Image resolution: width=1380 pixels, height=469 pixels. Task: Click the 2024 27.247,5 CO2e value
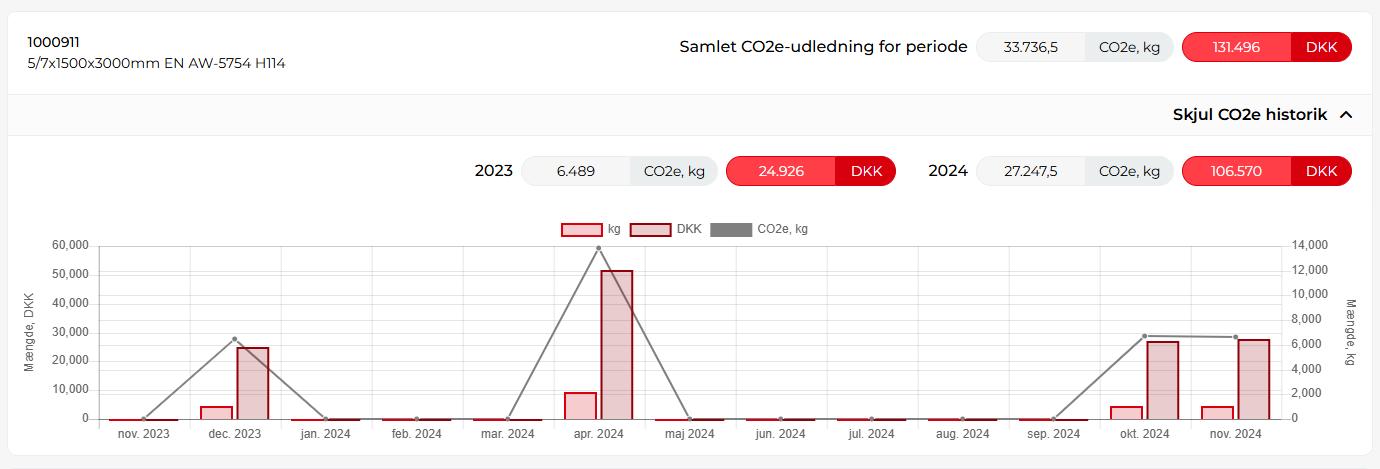tap(1030, 171)
